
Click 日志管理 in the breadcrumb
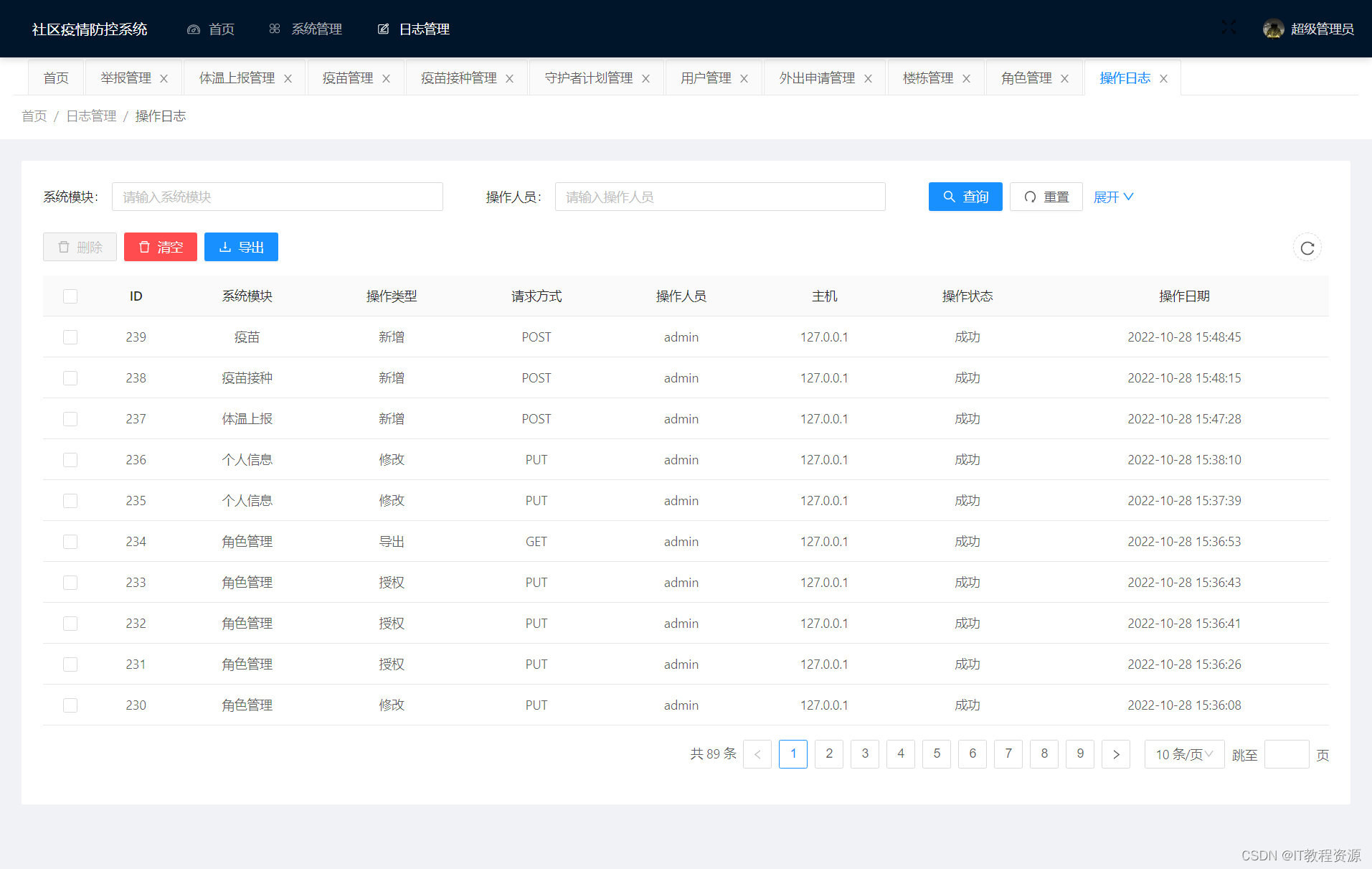(91, 116)
